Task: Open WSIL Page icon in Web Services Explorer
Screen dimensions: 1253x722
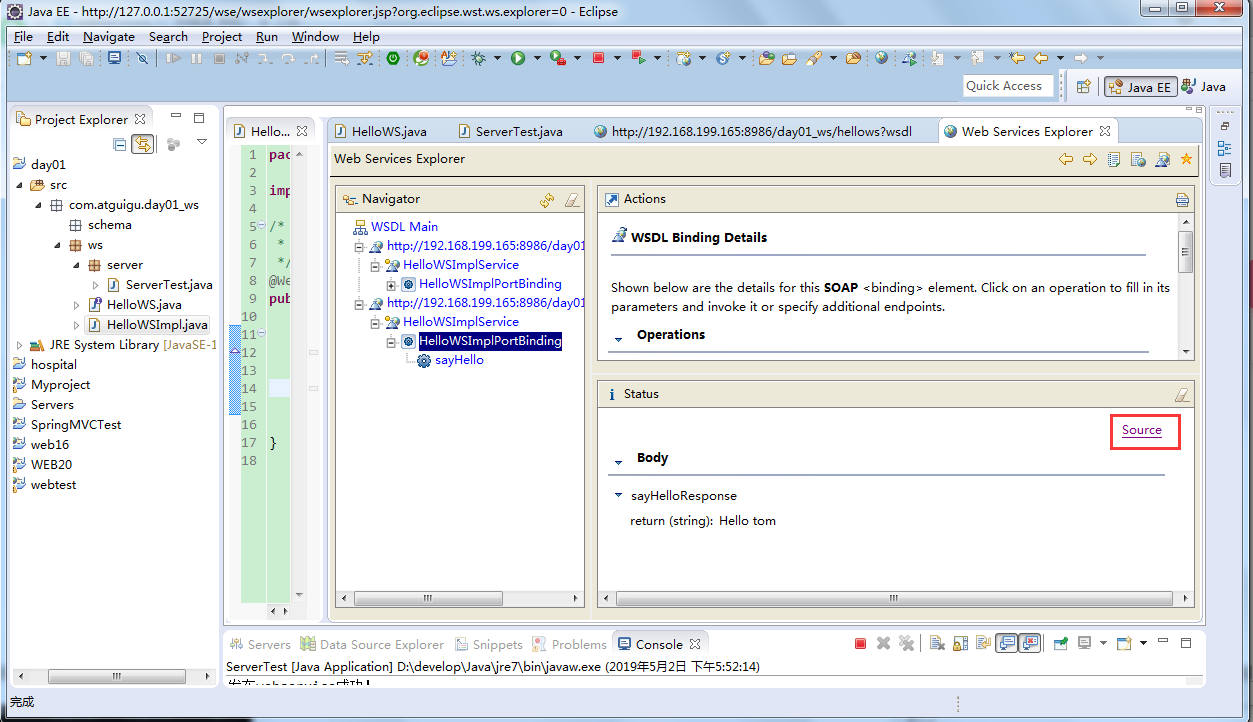Action: [1138, 159]
